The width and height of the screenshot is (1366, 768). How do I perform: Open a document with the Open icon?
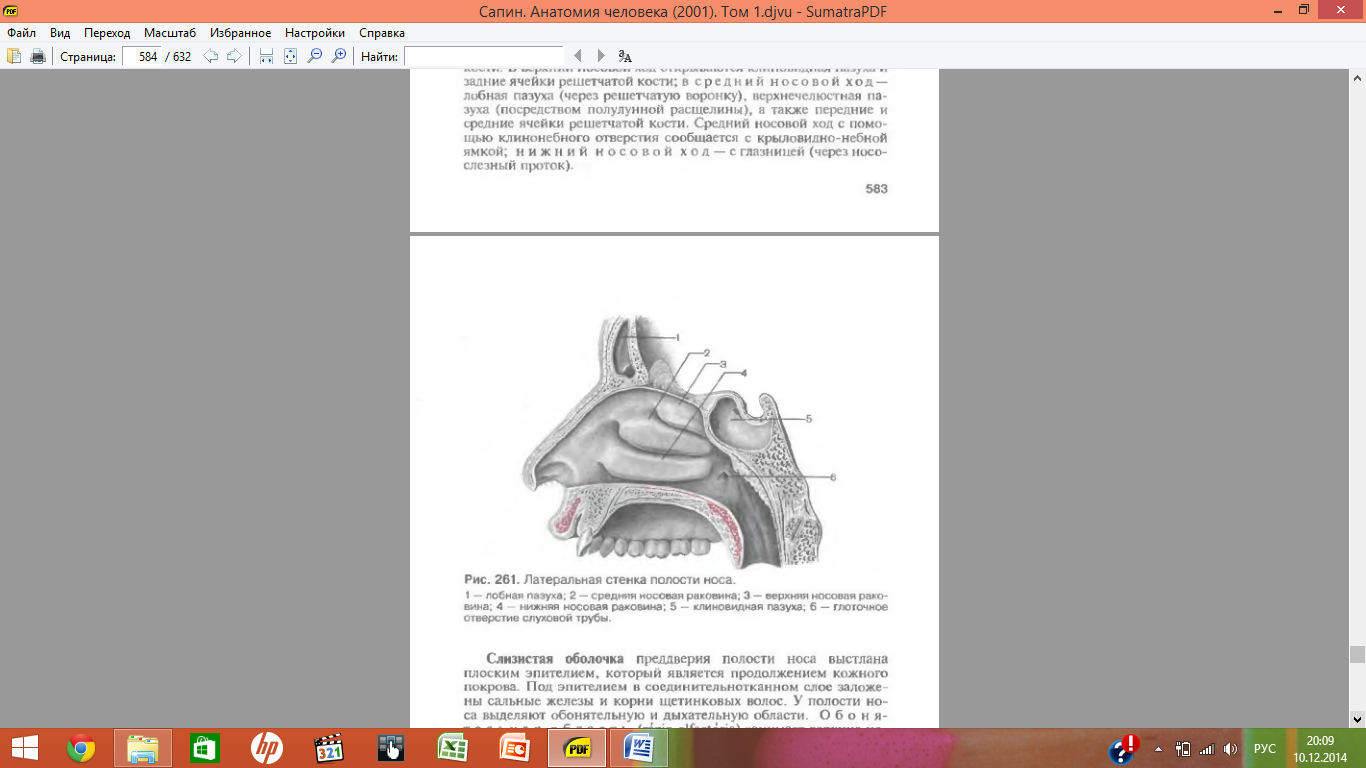click(14, 56)
